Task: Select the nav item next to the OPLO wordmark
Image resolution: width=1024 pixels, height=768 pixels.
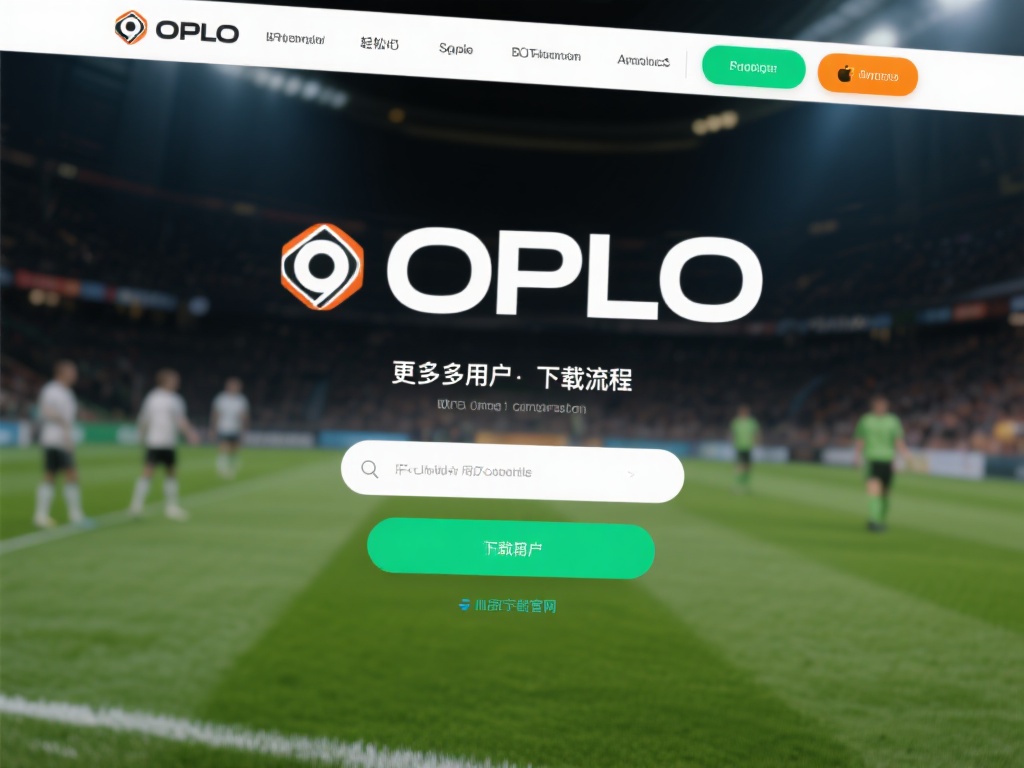Action: [x=295, y=38]
